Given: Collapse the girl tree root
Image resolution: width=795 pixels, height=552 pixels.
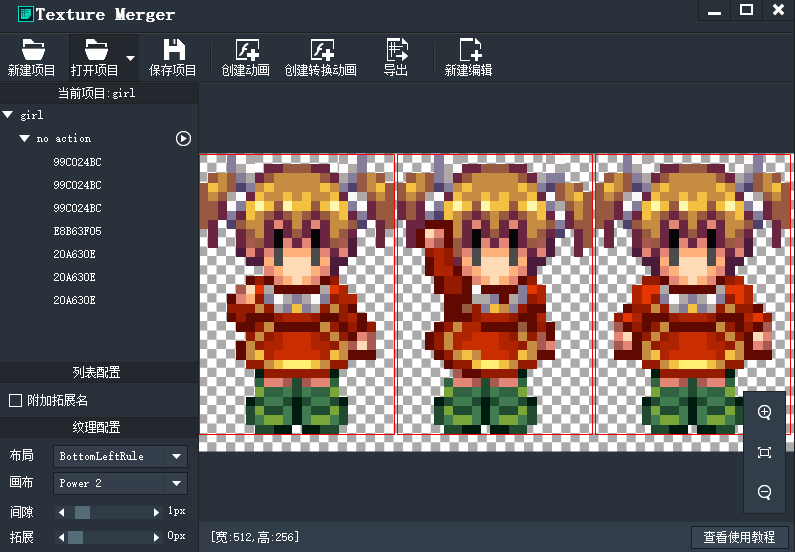Looking at the screenshot, I should click(8, 115).
